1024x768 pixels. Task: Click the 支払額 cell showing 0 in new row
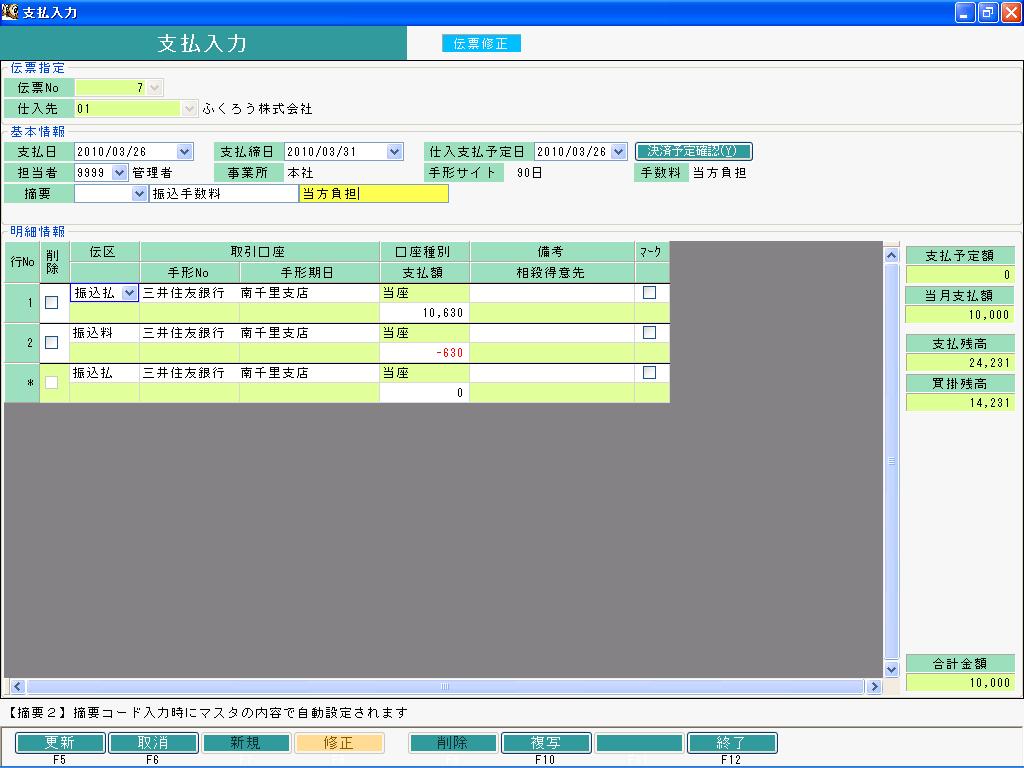[x=424, y=392]
